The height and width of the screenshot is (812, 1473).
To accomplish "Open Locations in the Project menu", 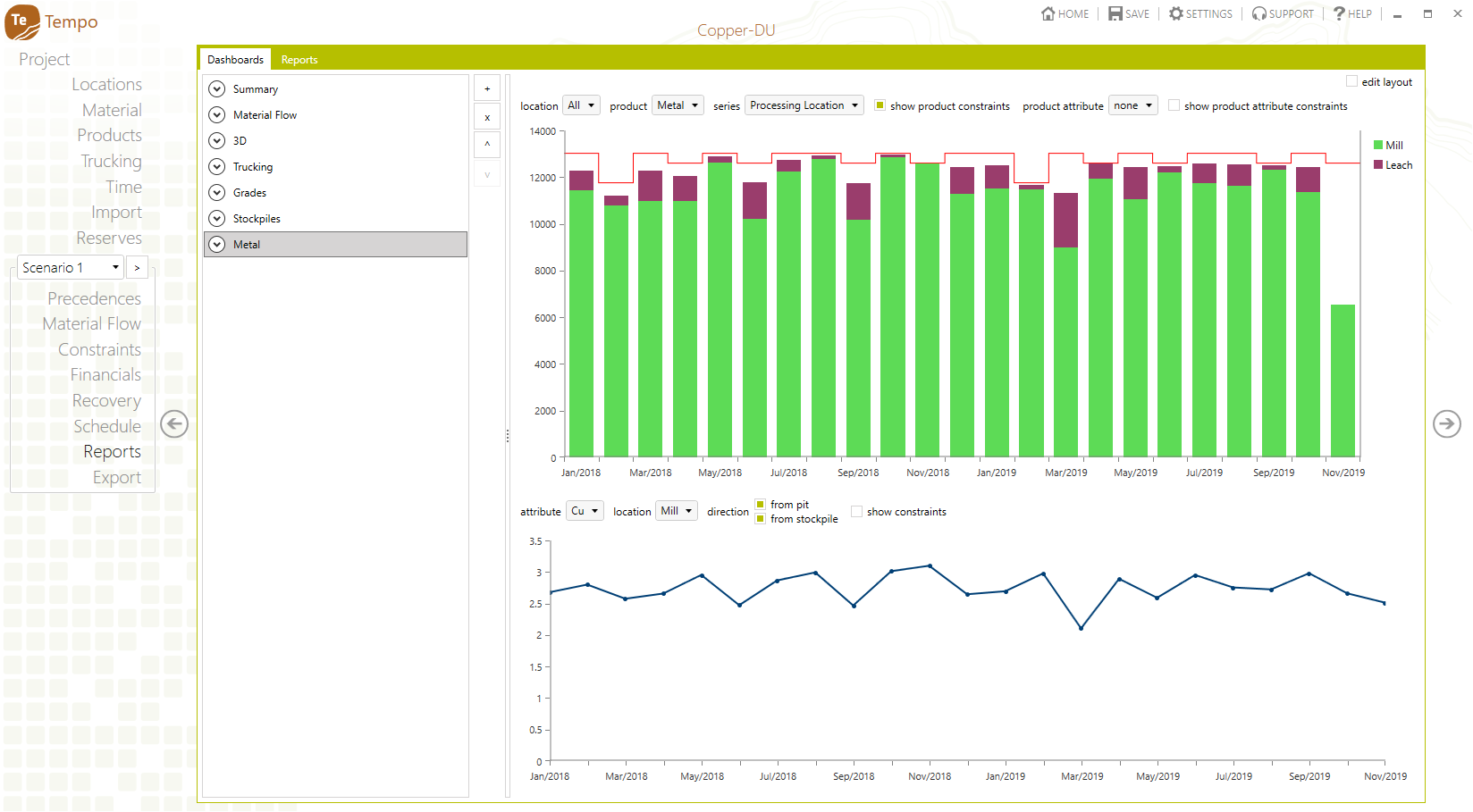I will (x=106, y=84).
